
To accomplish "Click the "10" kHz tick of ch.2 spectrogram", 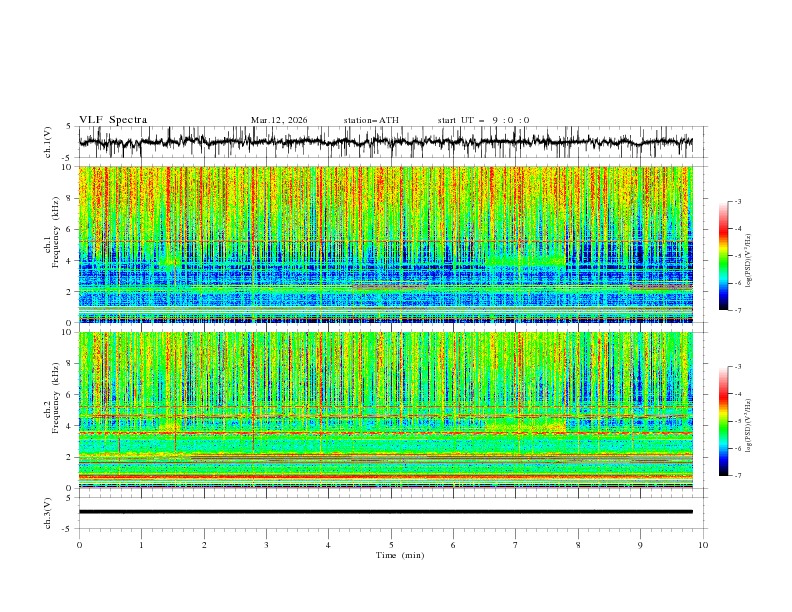I will [68, 332].
